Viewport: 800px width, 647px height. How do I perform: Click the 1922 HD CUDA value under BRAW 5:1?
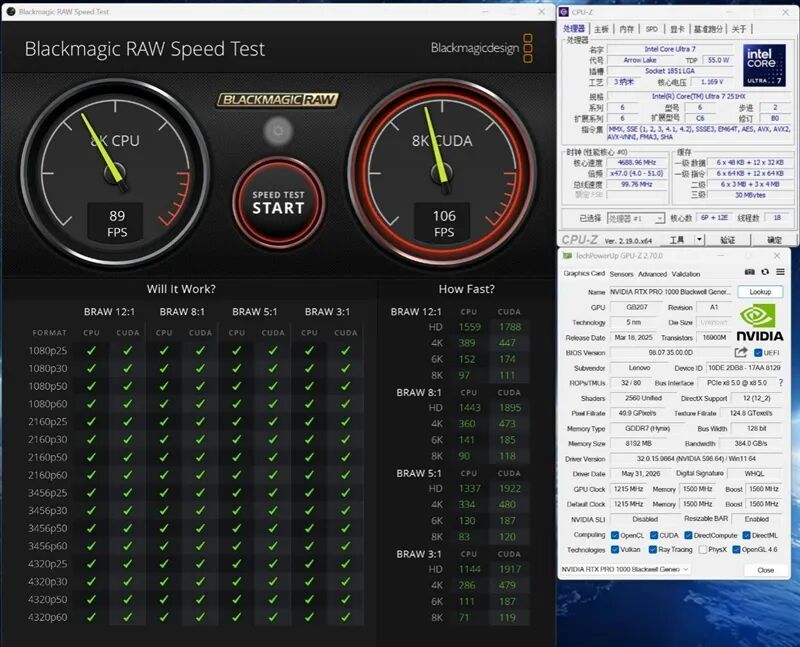(x=510, y=488)
